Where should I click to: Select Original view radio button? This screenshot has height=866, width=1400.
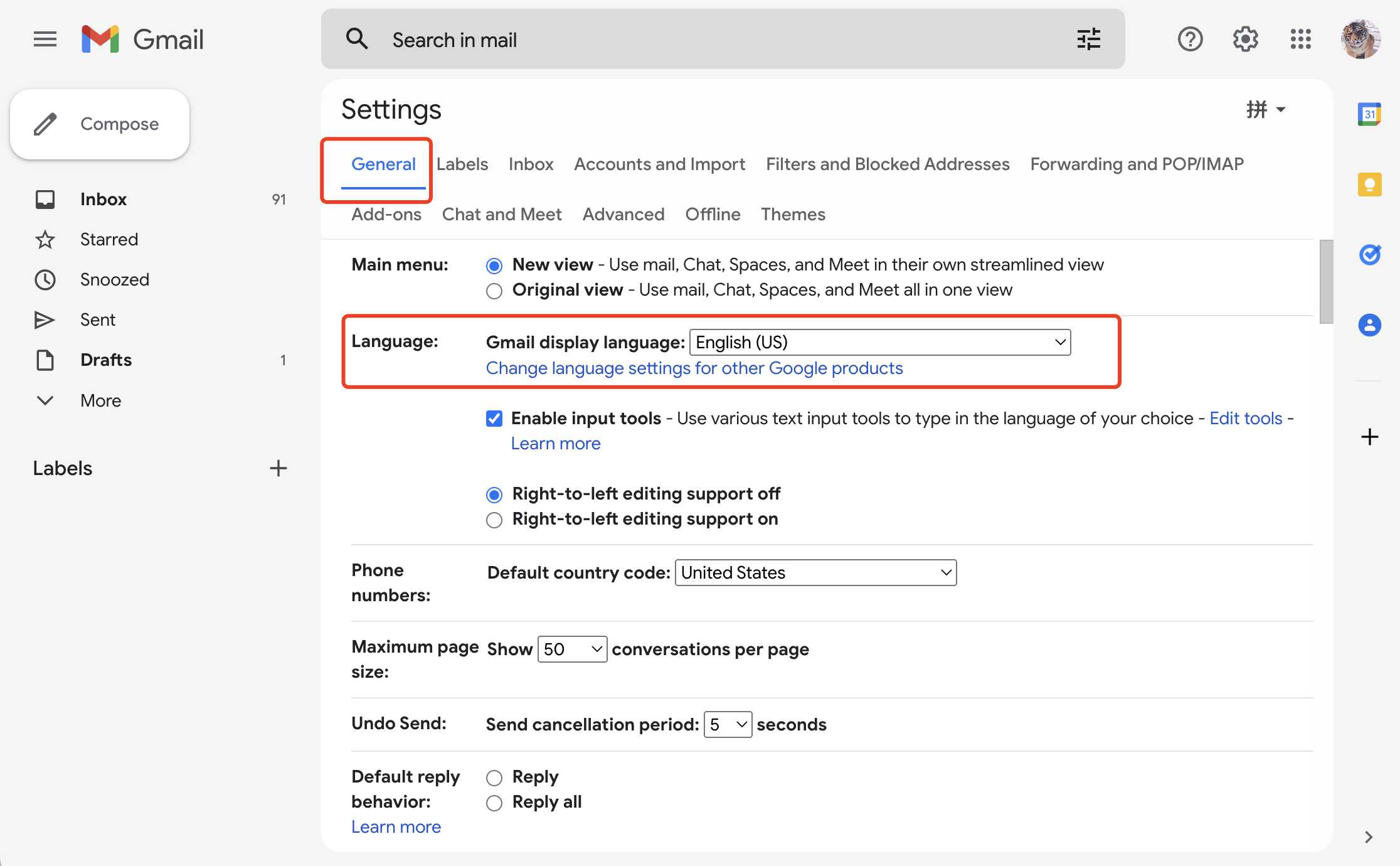pyautogui.click(x=494, y=291)
